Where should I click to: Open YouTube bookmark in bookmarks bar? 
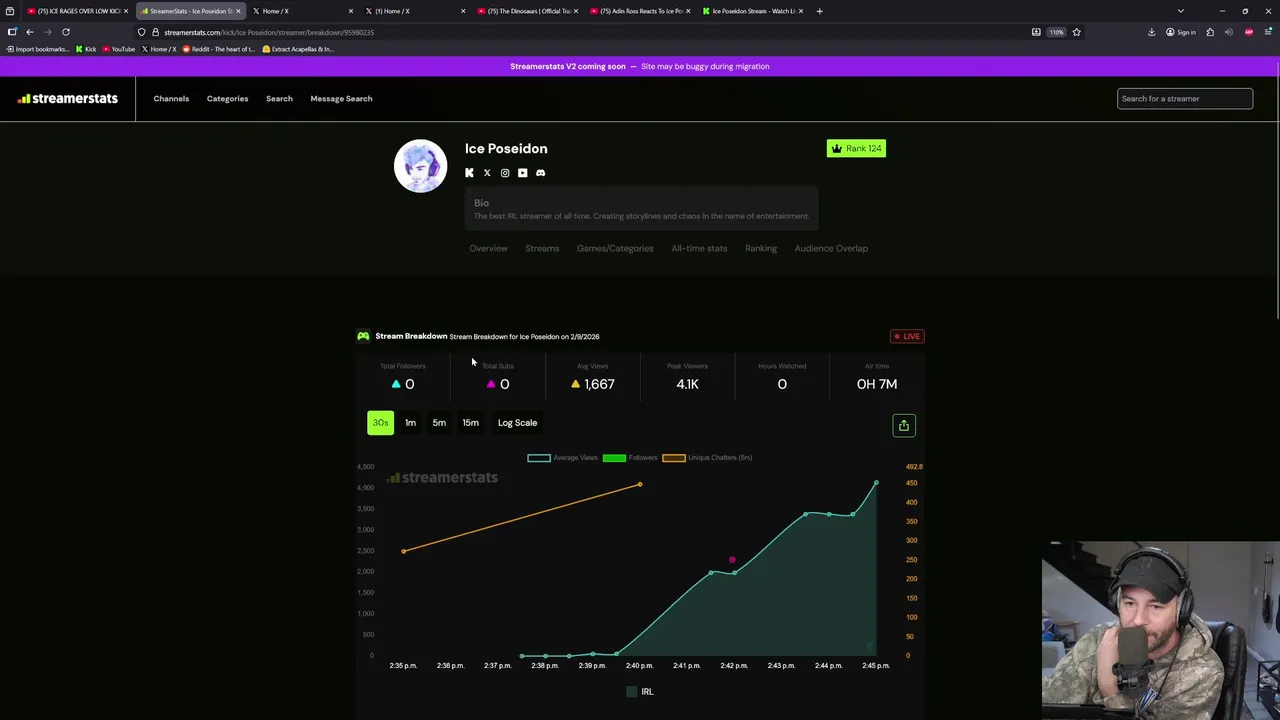[x=119, y=49]
